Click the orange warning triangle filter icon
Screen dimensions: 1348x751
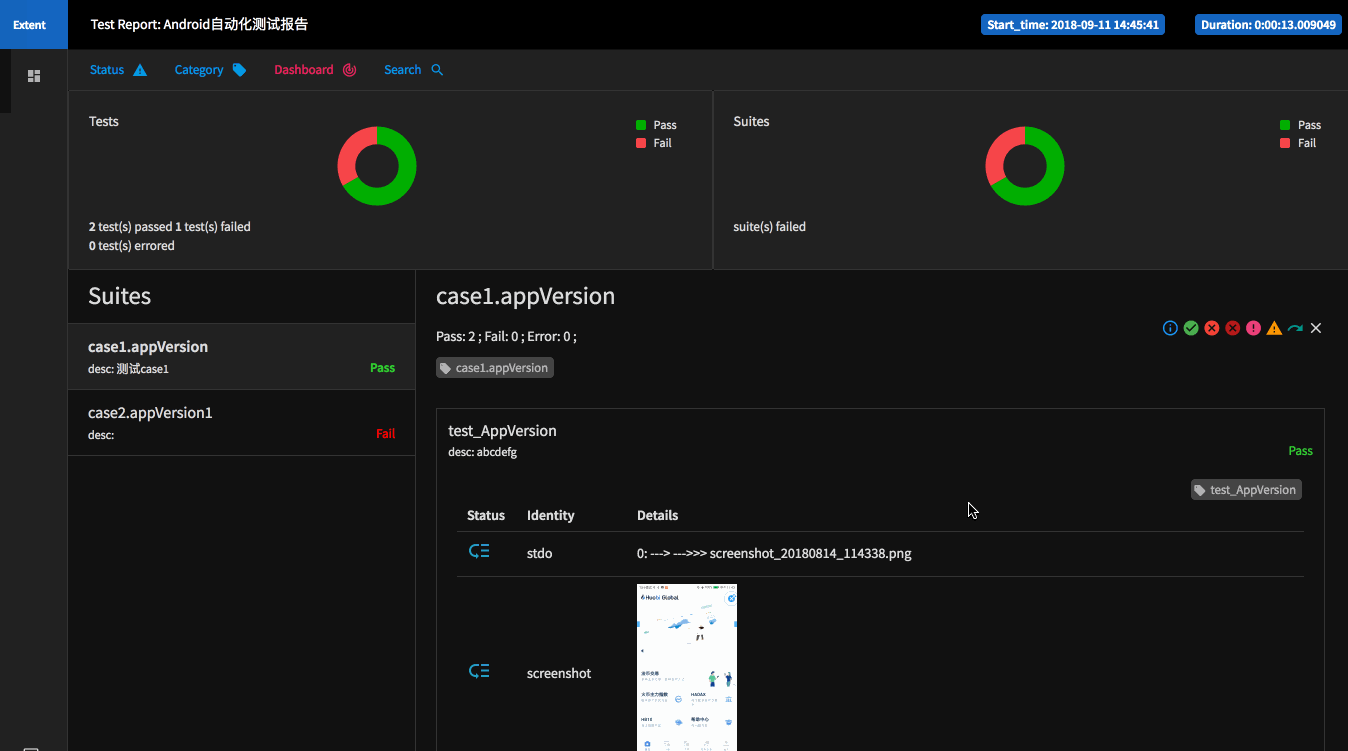coord(1274,328)
